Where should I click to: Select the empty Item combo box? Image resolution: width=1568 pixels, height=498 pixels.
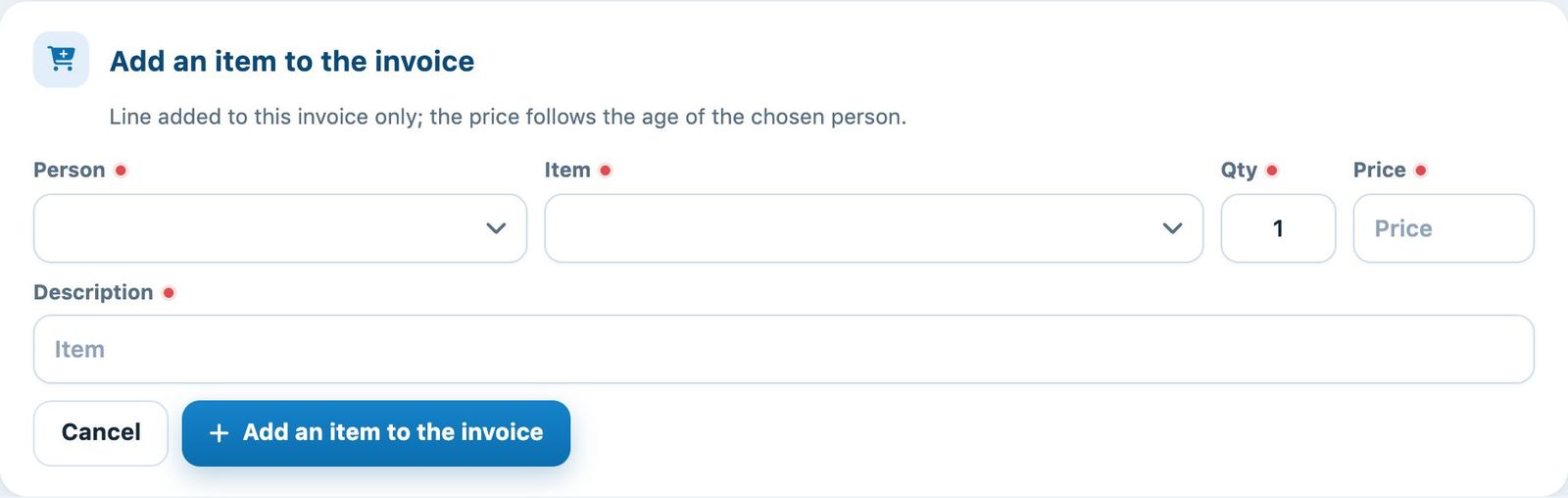click(x=873, y=228)
